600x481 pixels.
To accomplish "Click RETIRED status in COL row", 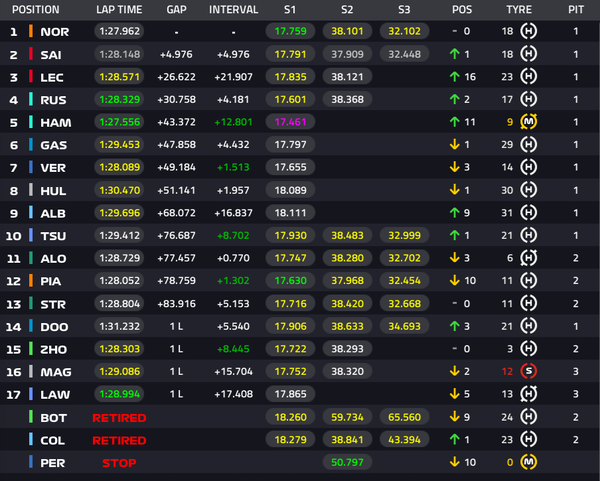I will tap(119, 440).
